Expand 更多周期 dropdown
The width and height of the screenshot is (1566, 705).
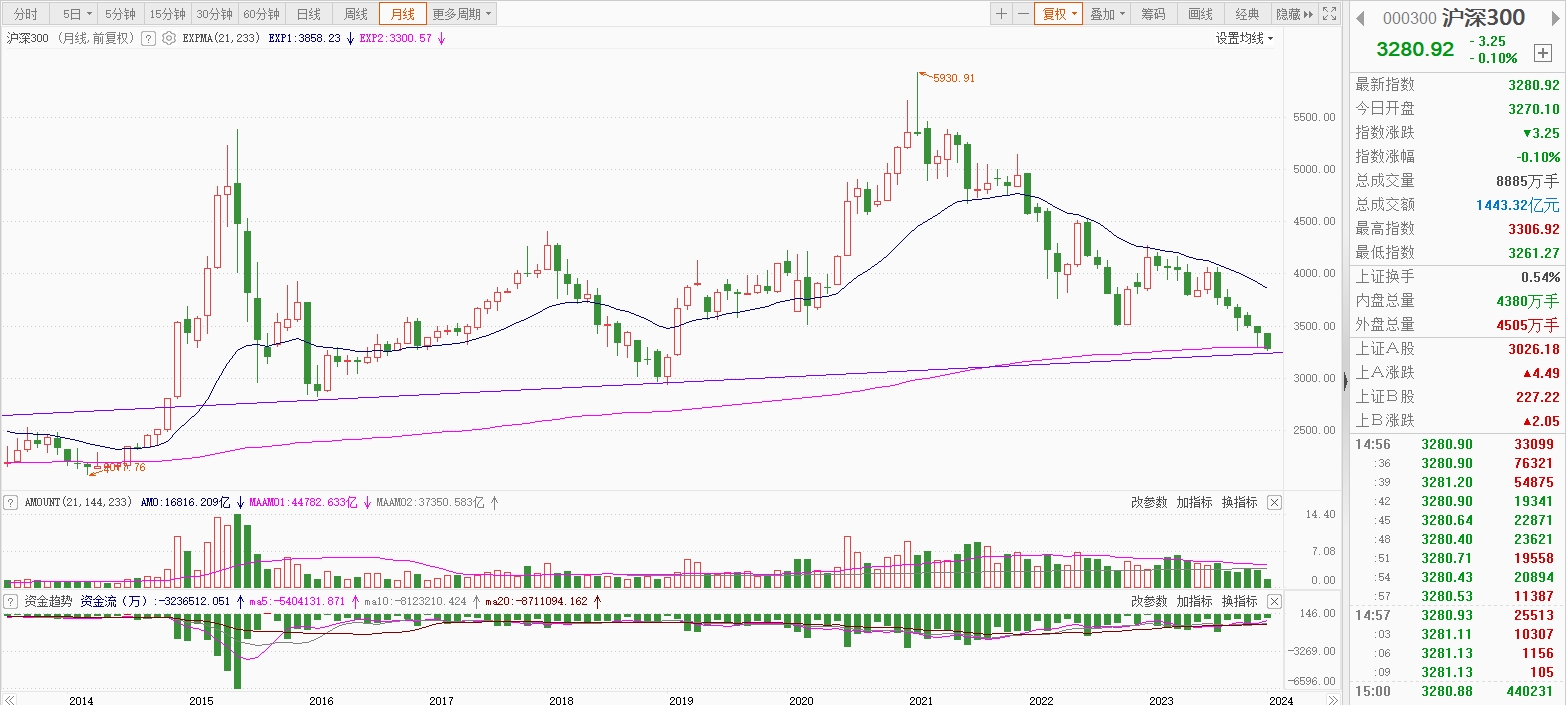[462, 14]
